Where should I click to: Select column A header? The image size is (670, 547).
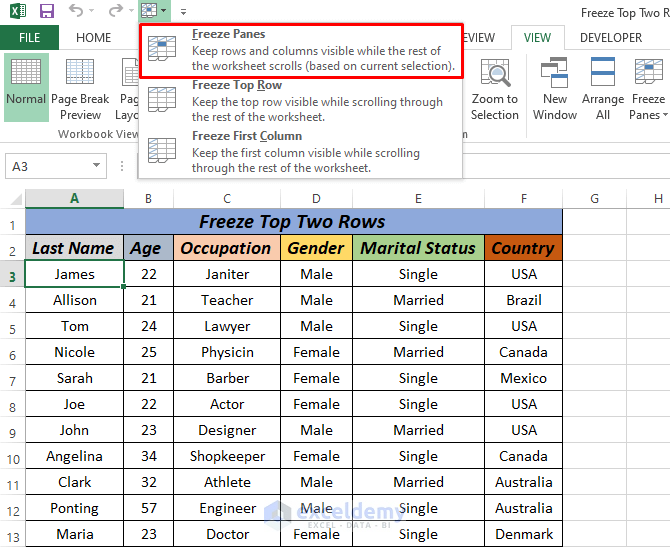click(74, 199)
